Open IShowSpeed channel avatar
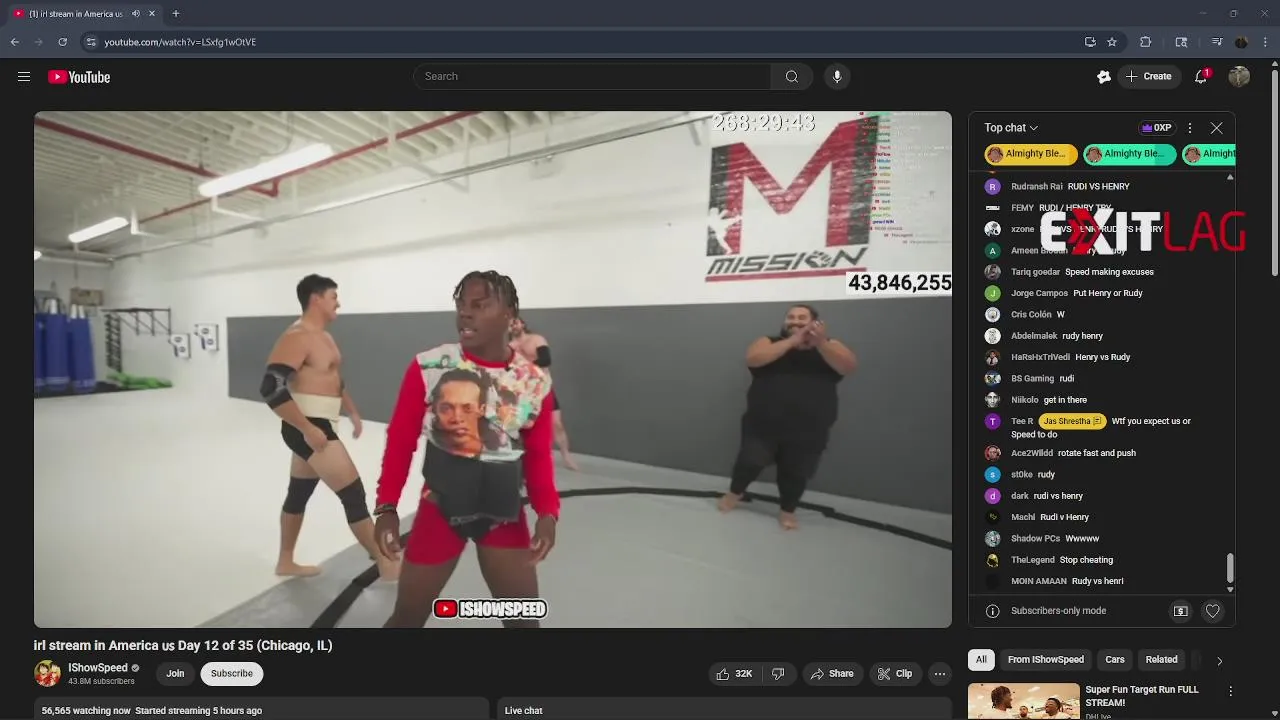The height and width of the screenshot is (720, 1280). point(47,674)
